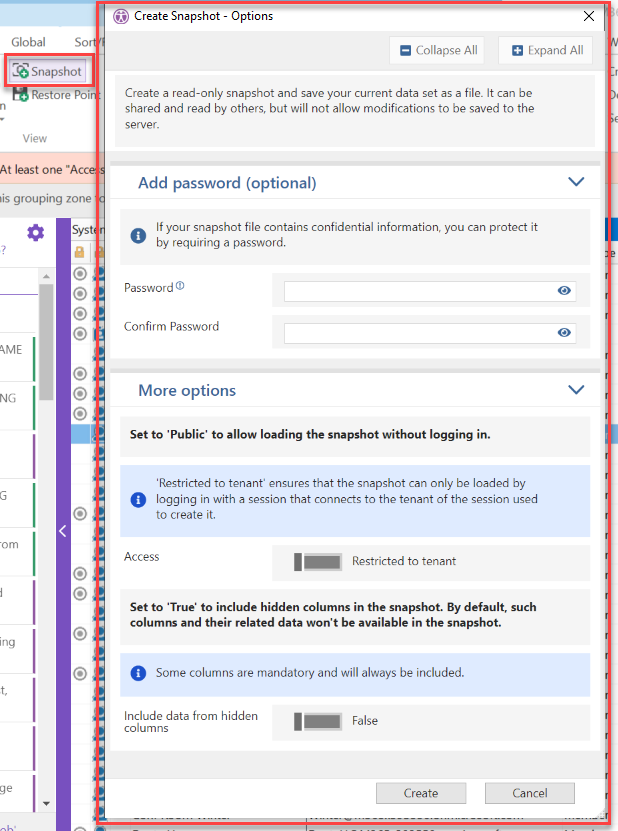The height and width of the screenshot is (831, 618).
Task: Open the Global ribbon tab
Action: 28,42
